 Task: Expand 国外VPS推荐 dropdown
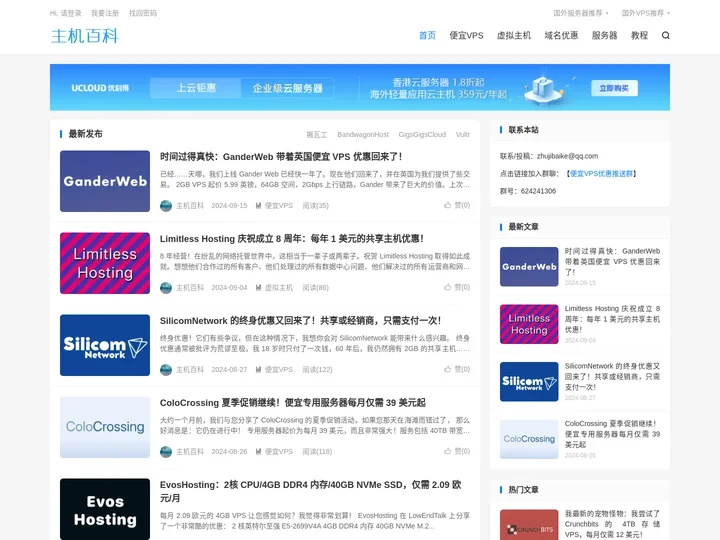tap(646, 13)
